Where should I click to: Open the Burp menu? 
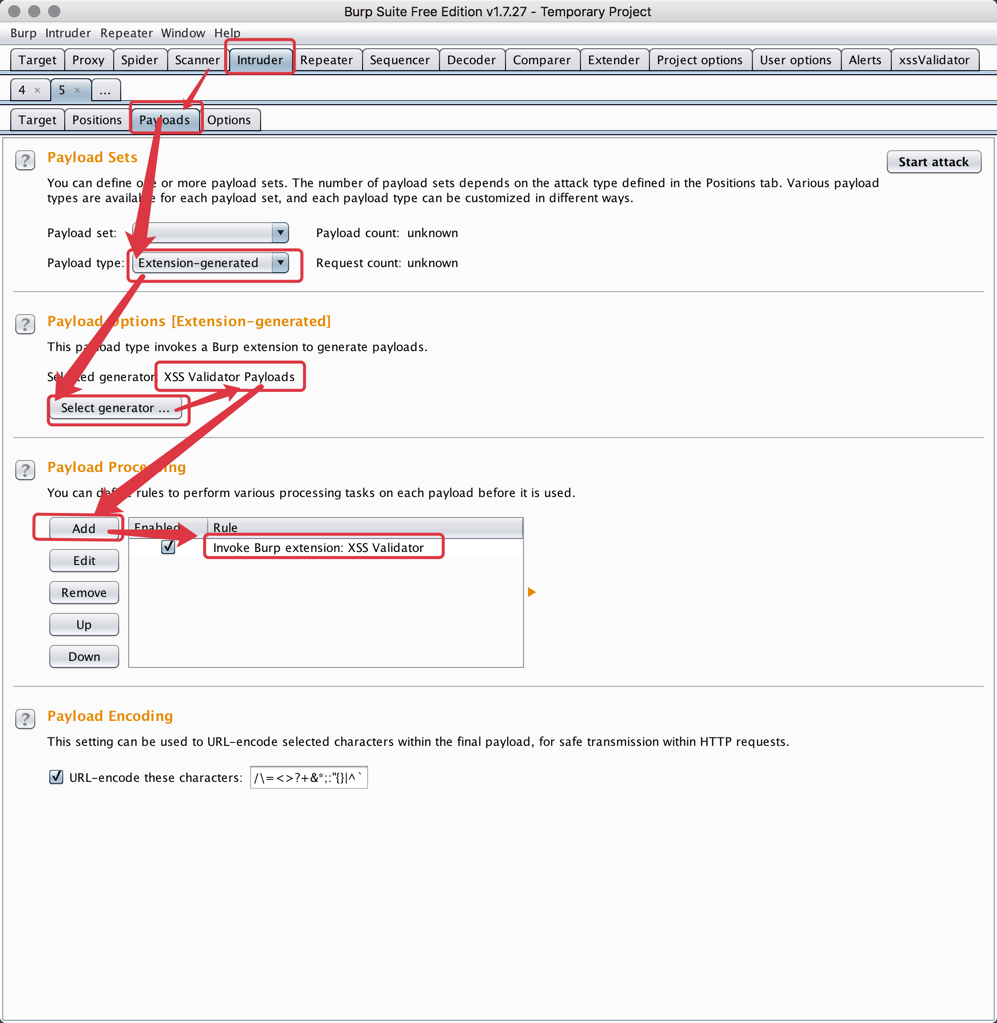pyautogui.click(x=23, y=33)
